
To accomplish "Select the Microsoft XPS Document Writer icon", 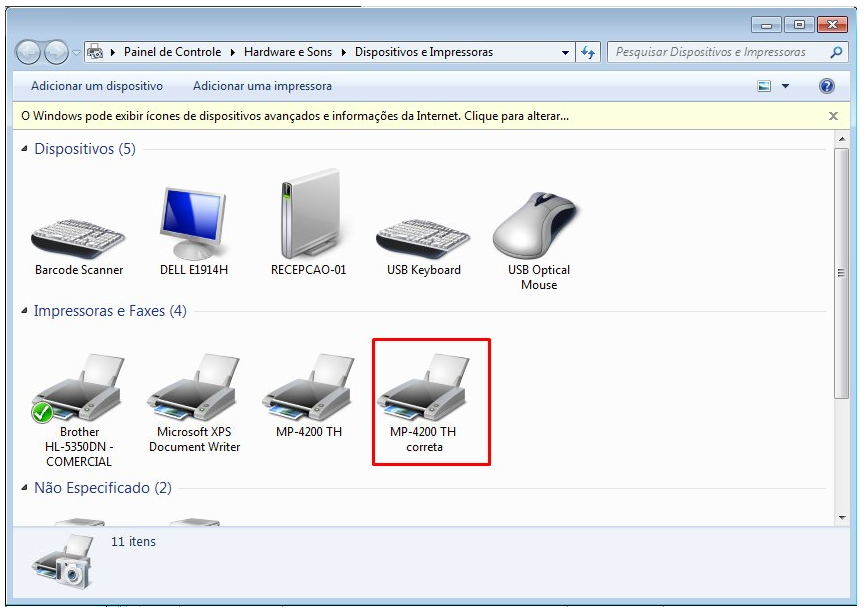I will (x=193, y=388).
